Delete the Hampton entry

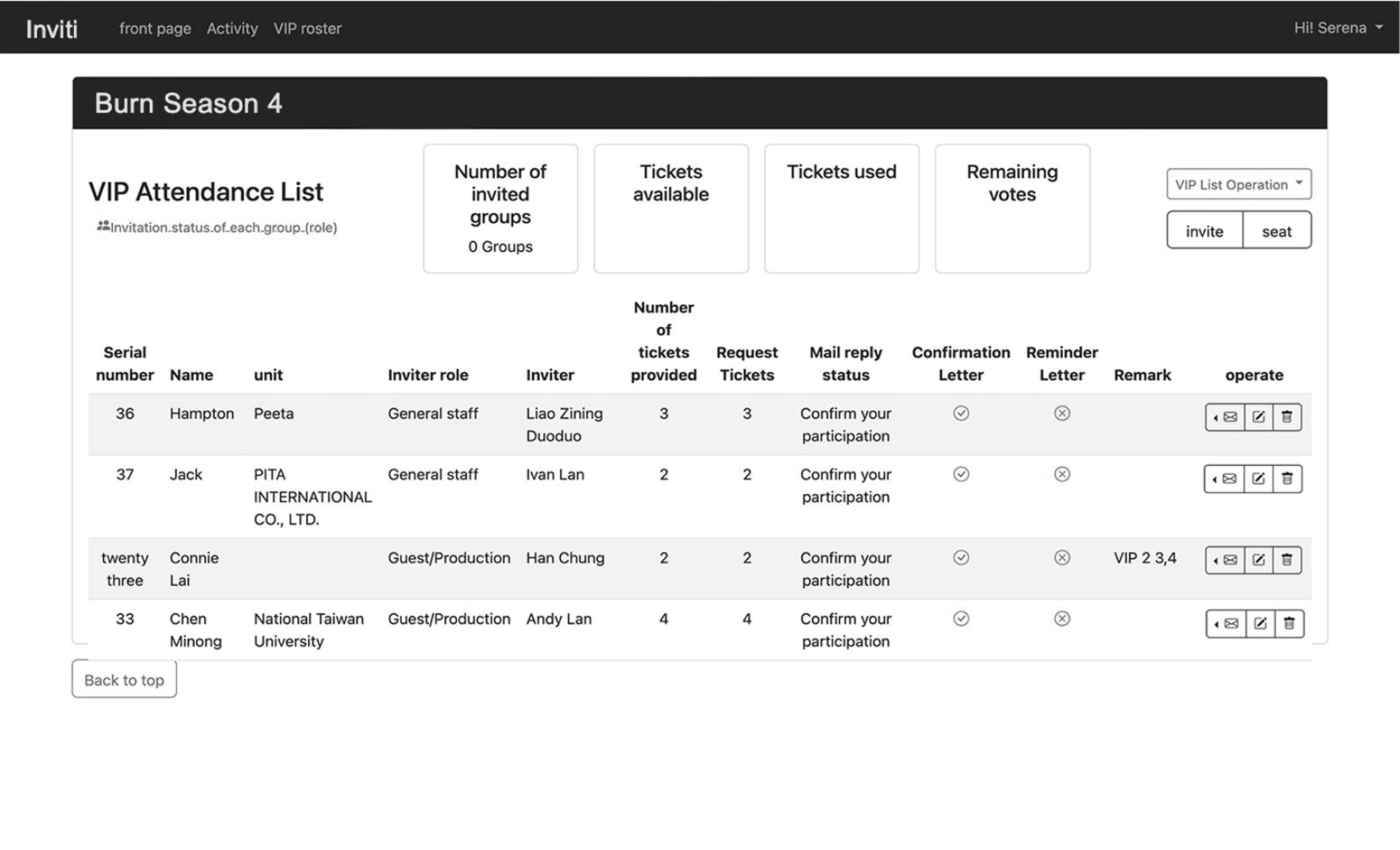tap(1287, 417)
